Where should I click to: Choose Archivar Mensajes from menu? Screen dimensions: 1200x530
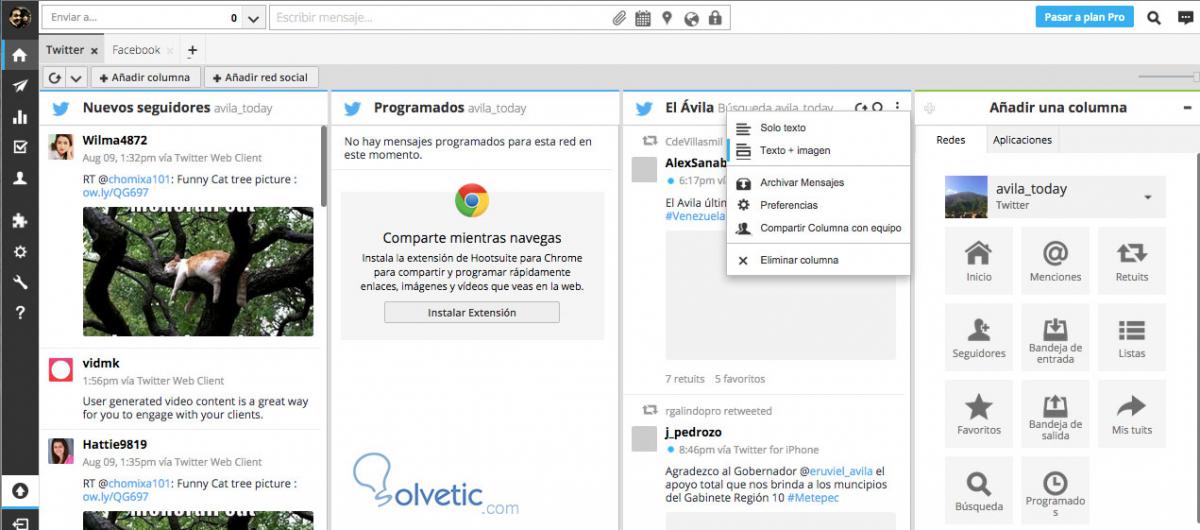click(x=818, y=183)
